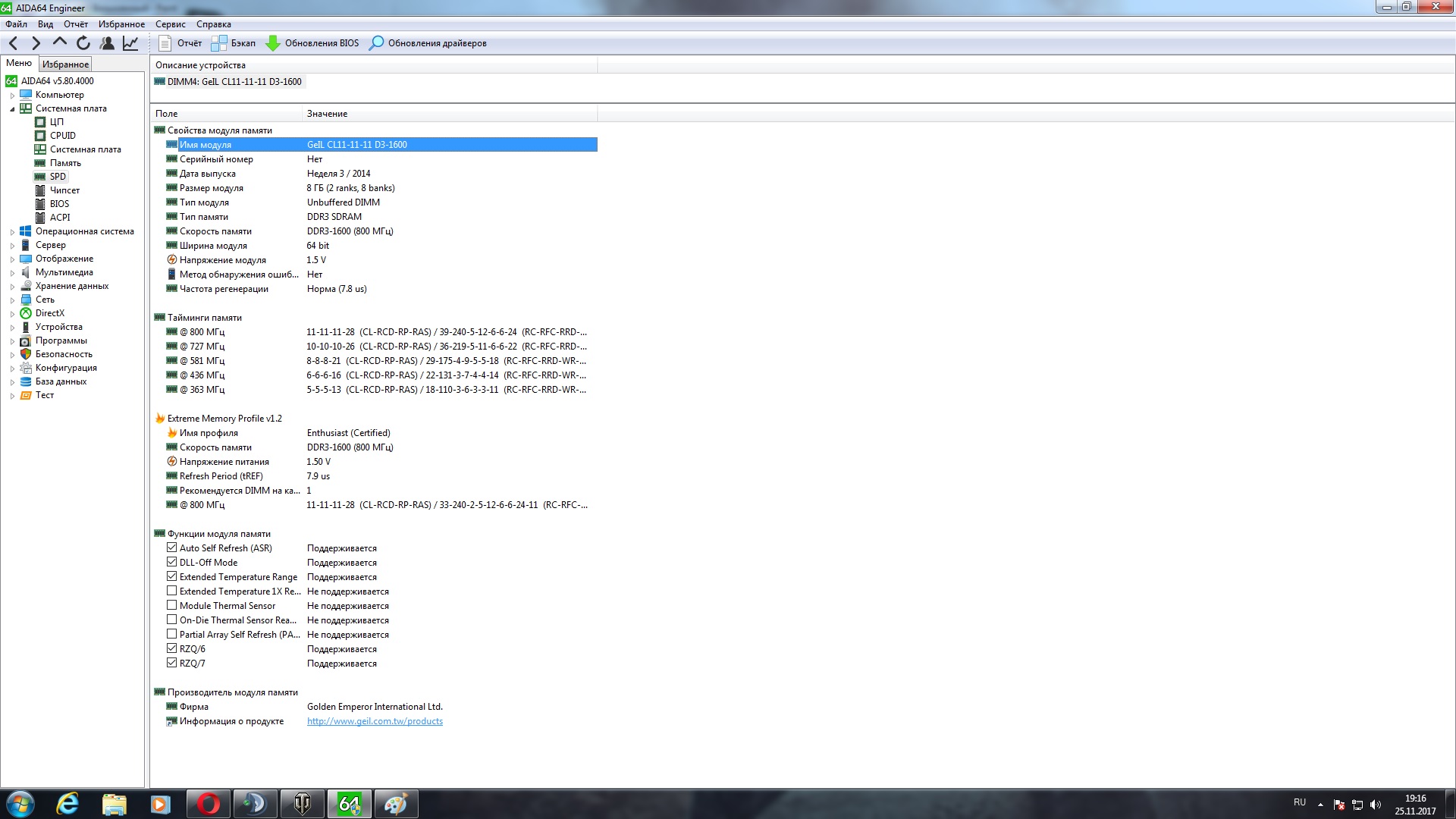The image size is (1456, 819).
Task: Switch to the Меню tab
Action: [19, 63]
